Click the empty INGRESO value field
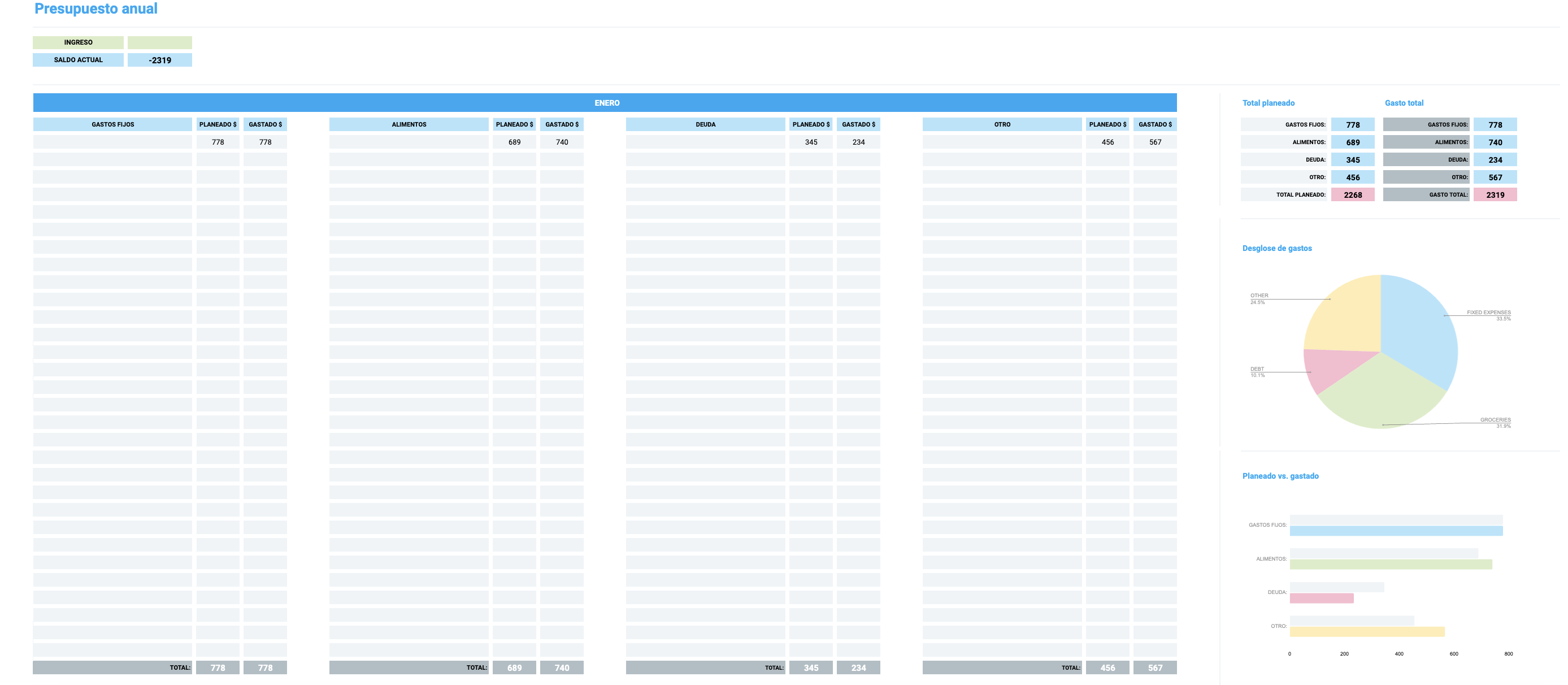This screenshot has width=1568, height=685. pyautogui.click(x=159, y=42)
